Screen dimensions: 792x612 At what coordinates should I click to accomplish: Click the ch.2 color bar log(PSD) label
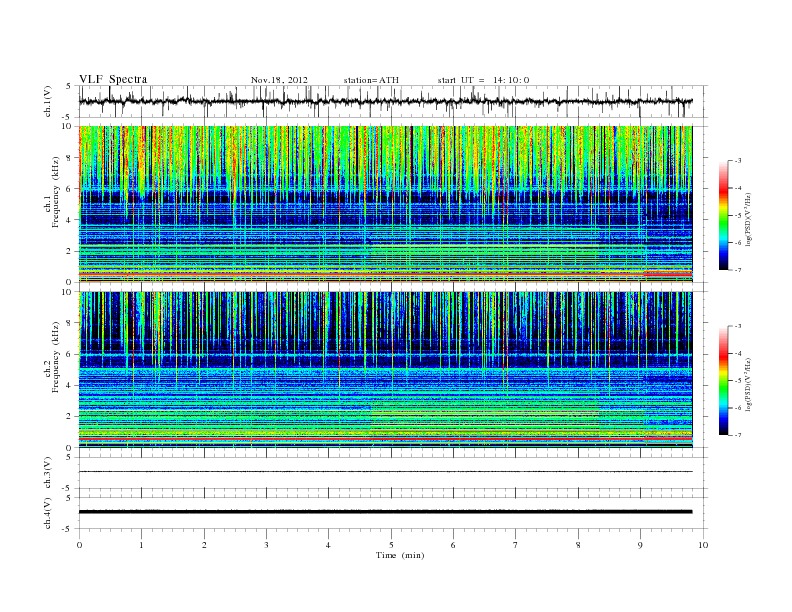pyautogui.click(x=748, y=384)
